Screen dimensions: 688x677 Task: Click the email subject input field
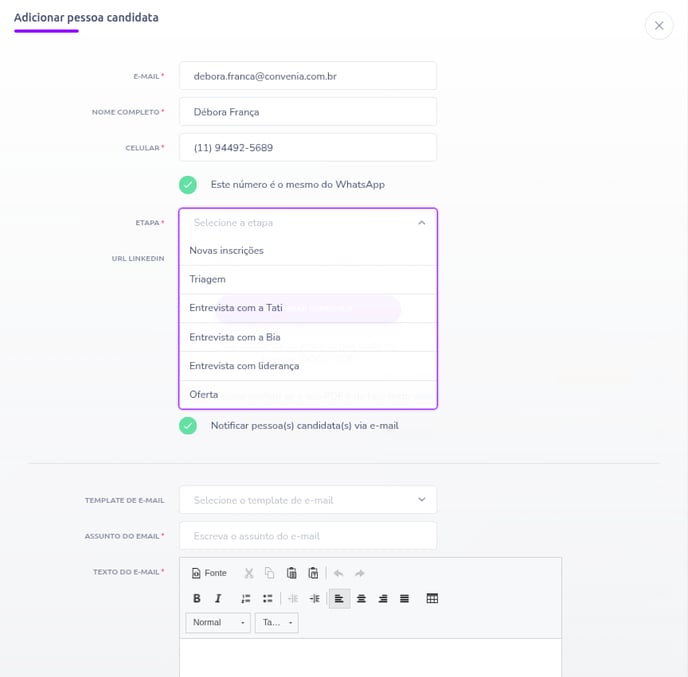[308, 536]
